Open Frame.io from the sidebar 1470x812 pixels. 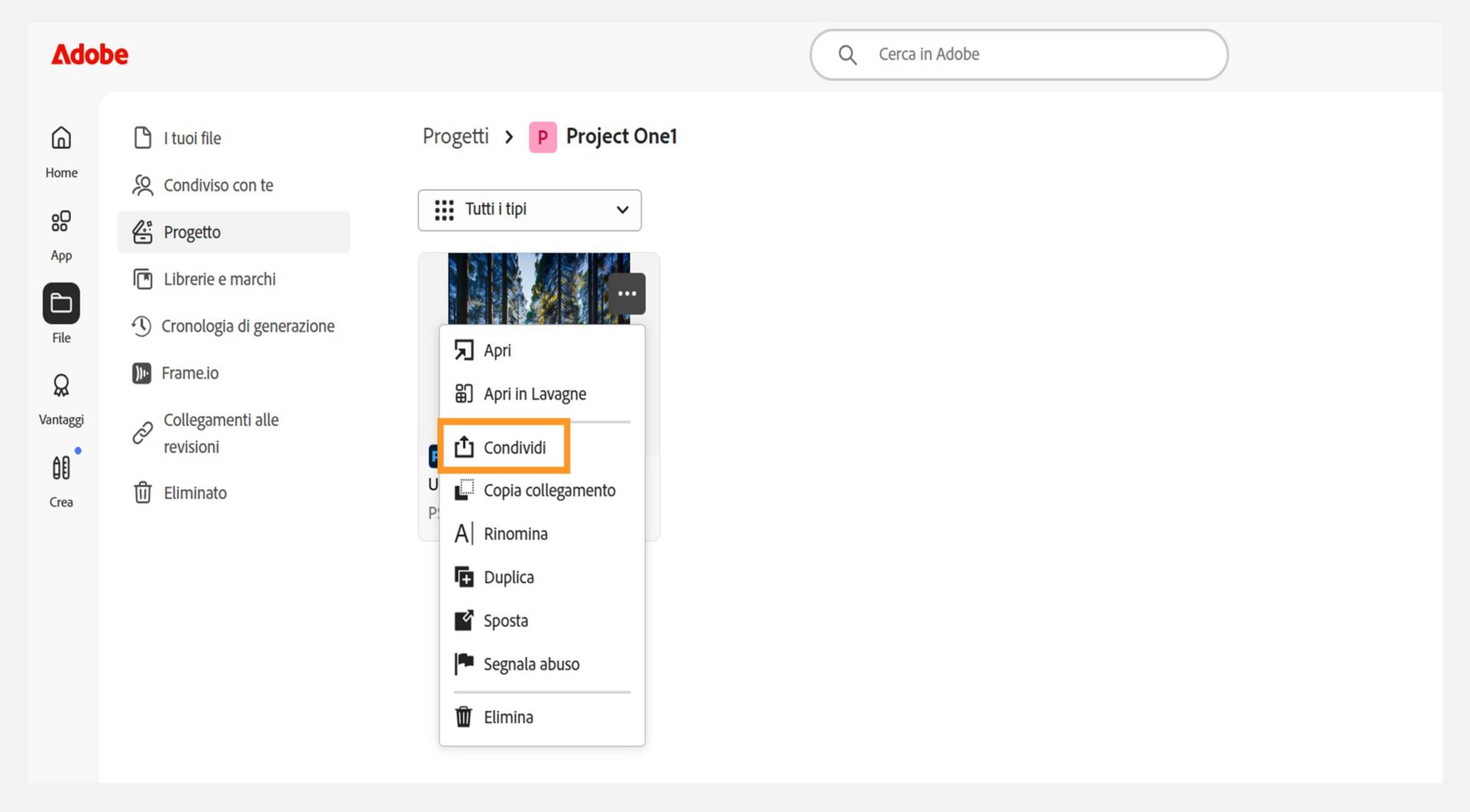(234, 373)
